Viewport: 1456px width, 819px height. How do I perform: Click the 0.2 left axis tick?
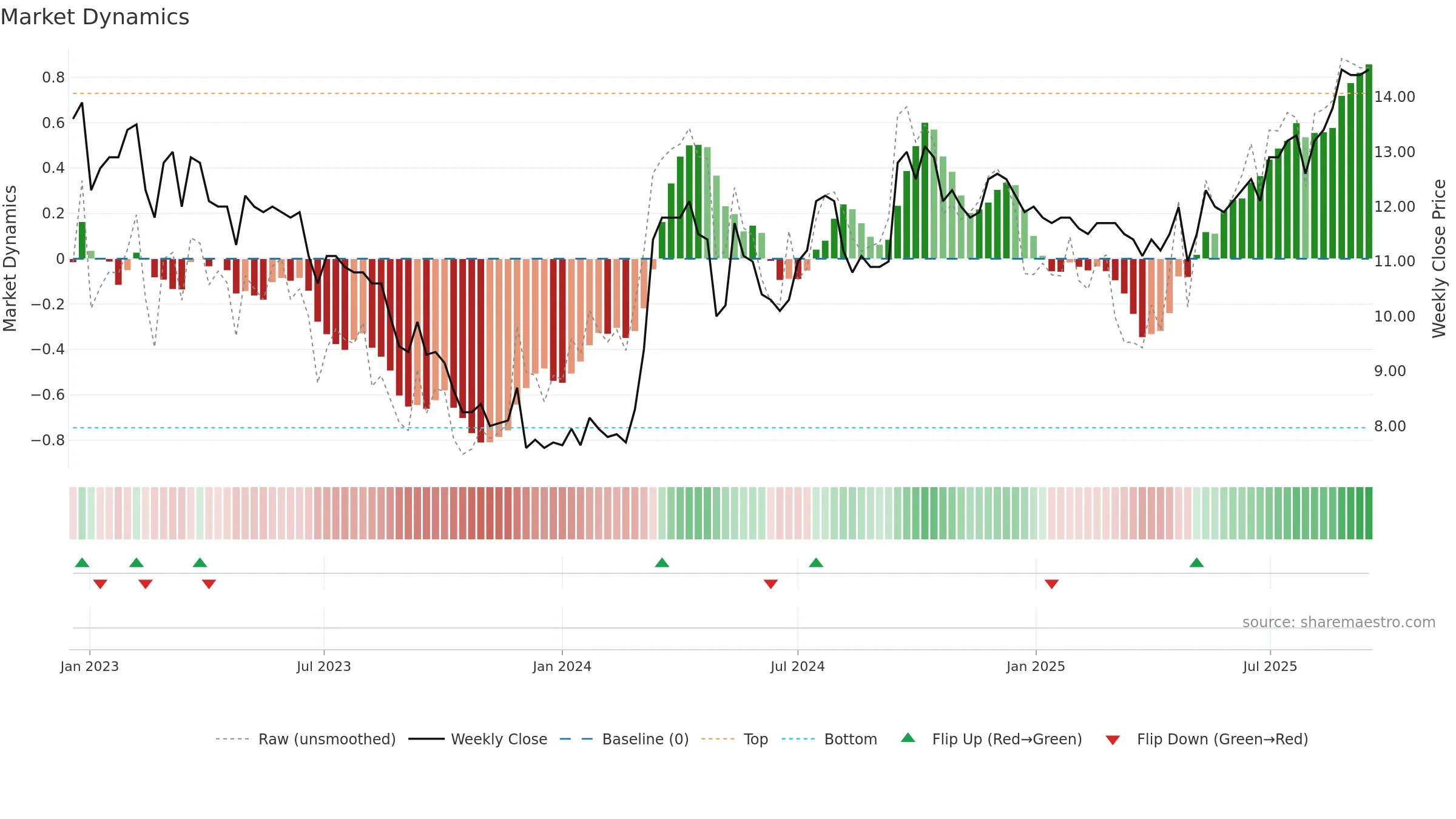click(53, 214)
